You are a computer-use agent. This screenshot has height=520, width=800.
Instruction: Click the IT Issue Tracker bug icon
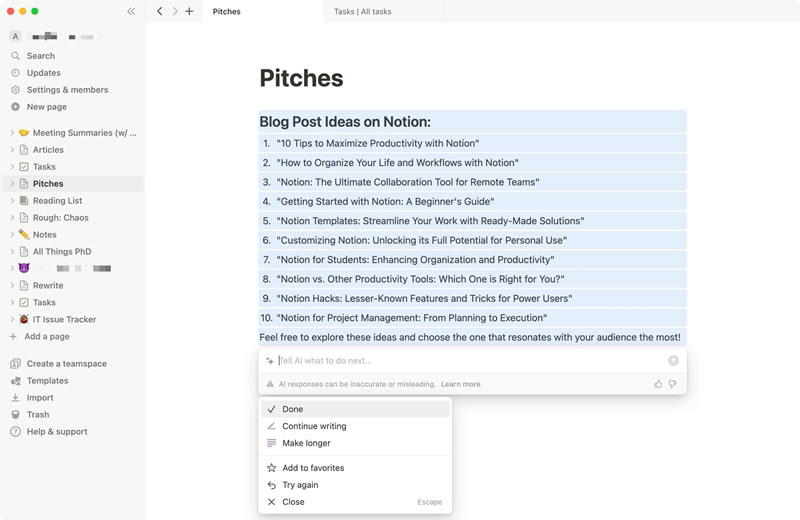[23, 319]
